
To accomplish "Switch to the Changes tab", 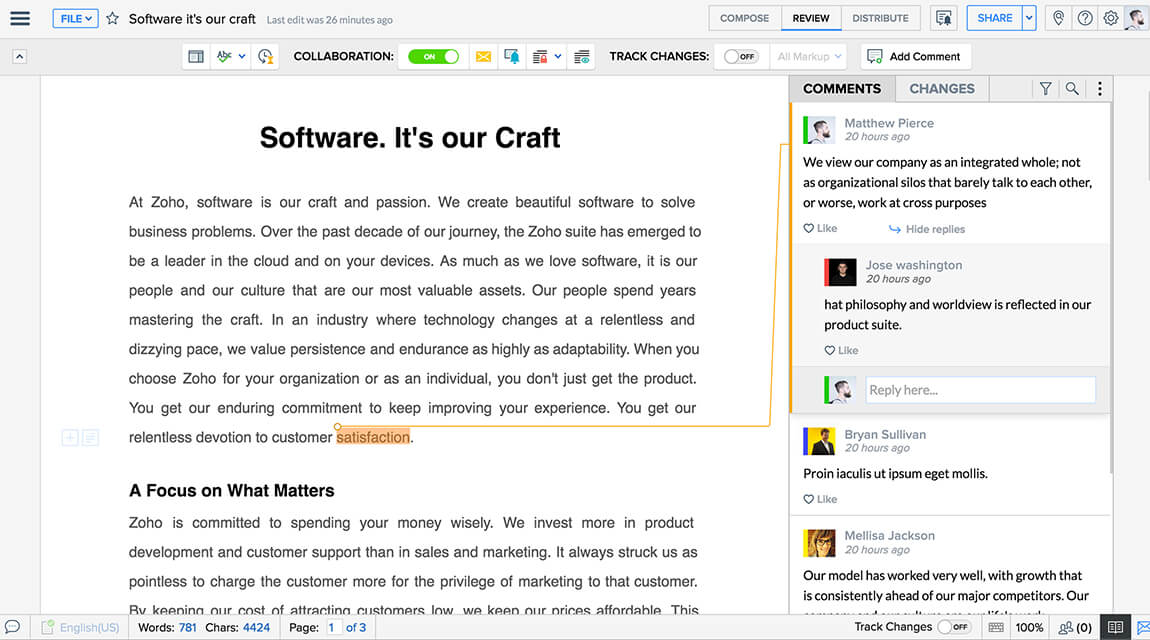I will tap(941, 89).
